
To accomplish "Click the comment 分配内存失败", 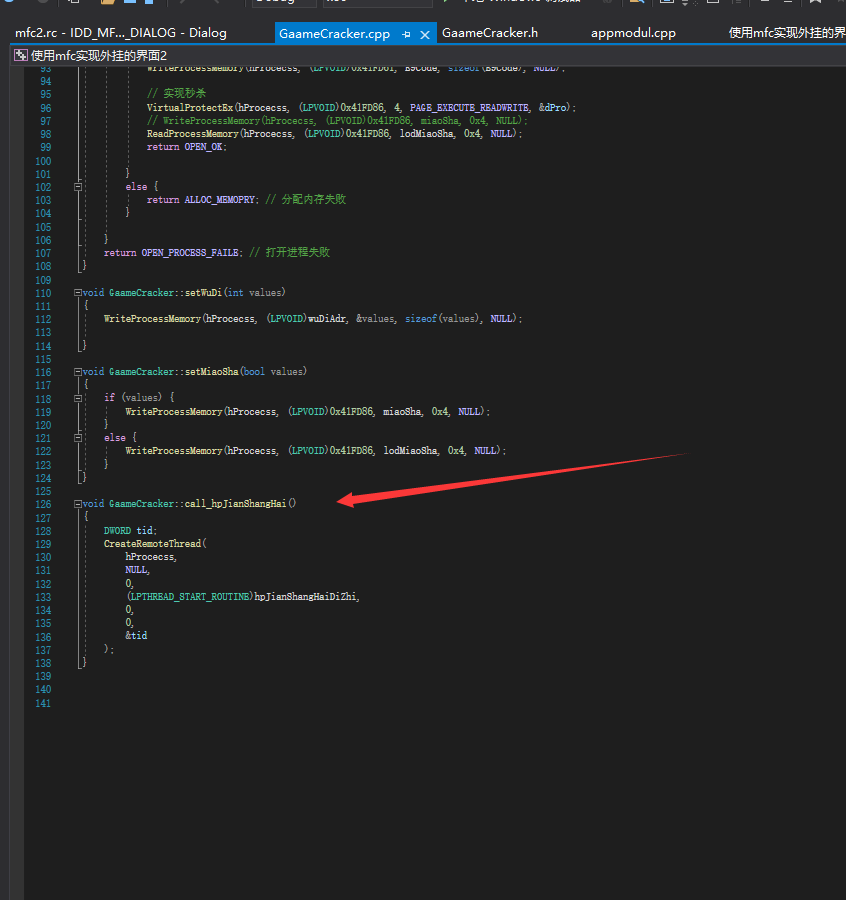I will (x=306, y=199).
